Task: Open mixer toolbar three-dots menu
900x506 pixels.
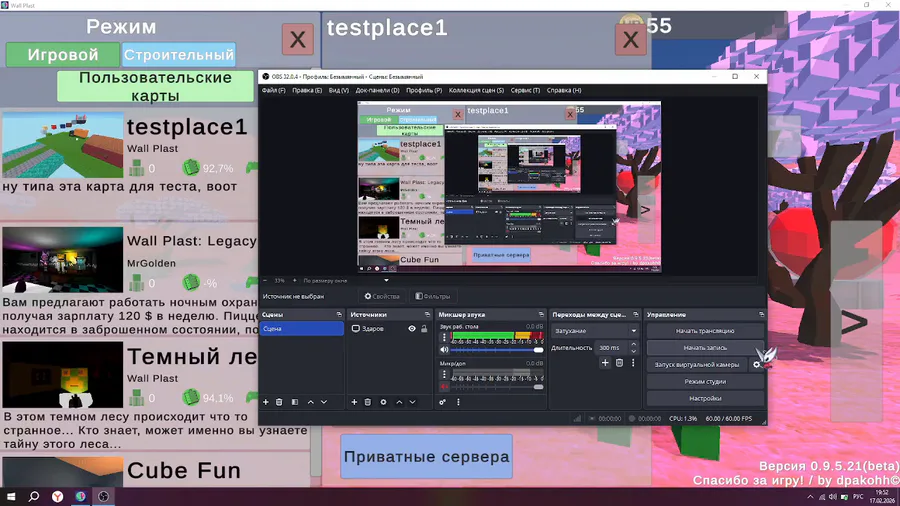Action: click(458, 402)
